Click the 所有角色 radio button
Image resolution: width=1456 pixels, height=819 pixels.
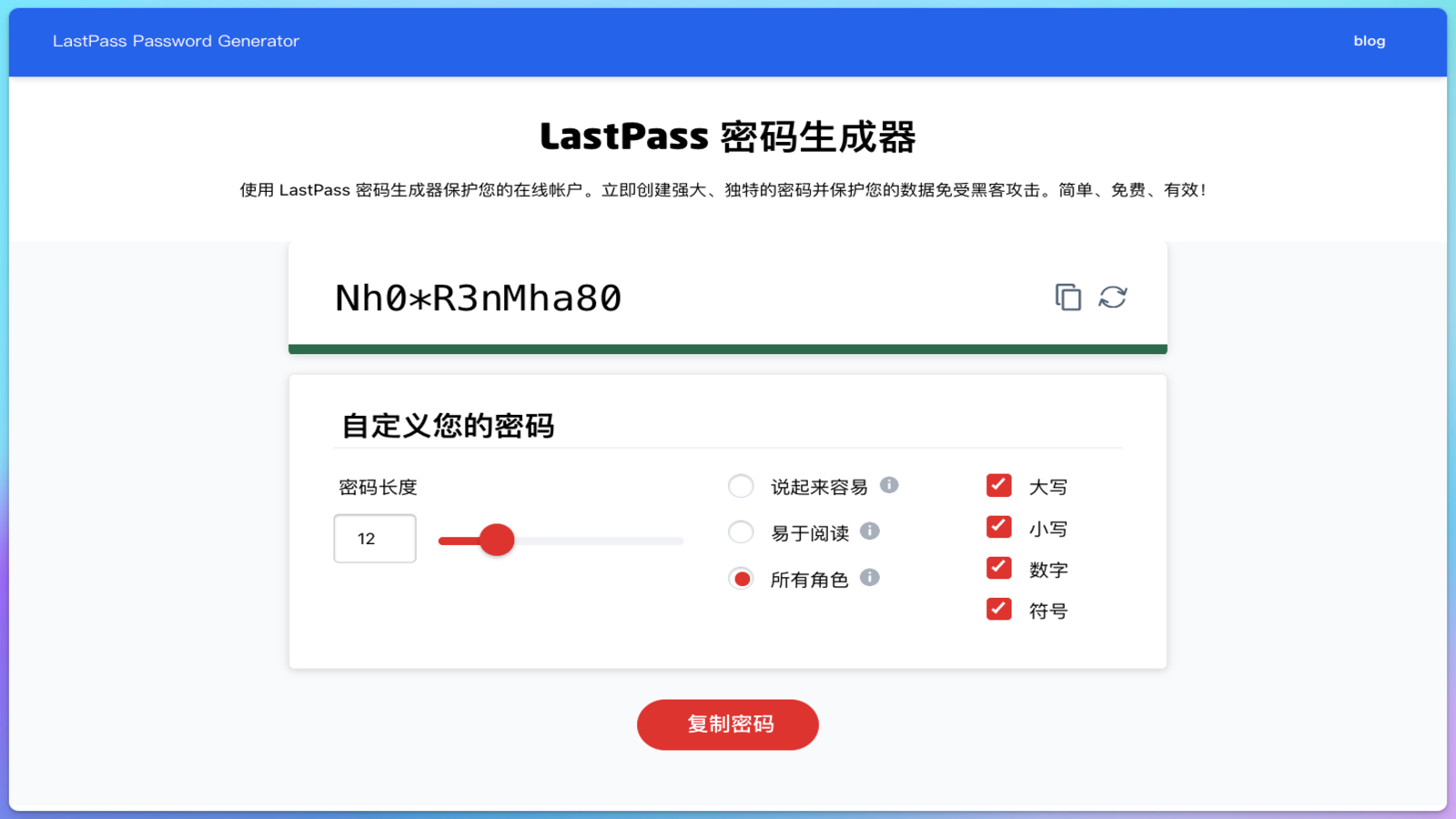click(741, 578)
